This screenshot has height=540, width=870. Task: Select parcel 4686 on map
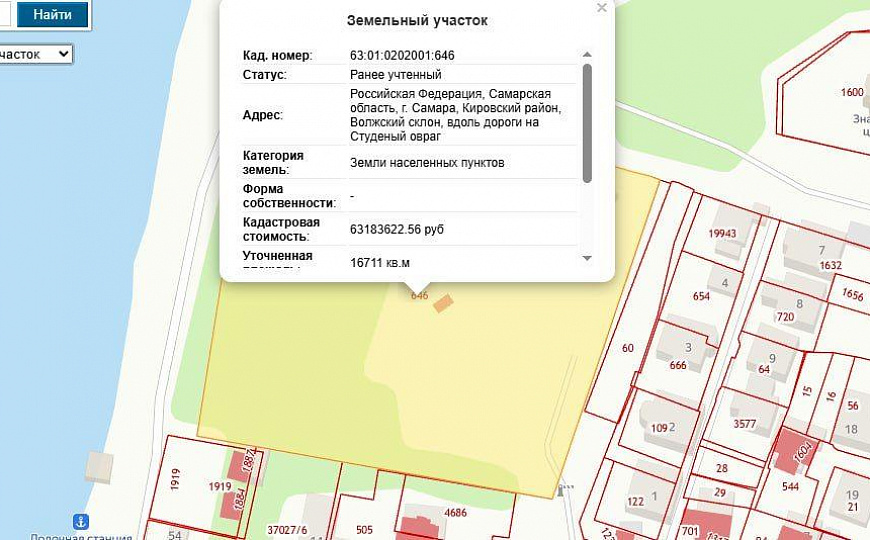tap(455, 513)
